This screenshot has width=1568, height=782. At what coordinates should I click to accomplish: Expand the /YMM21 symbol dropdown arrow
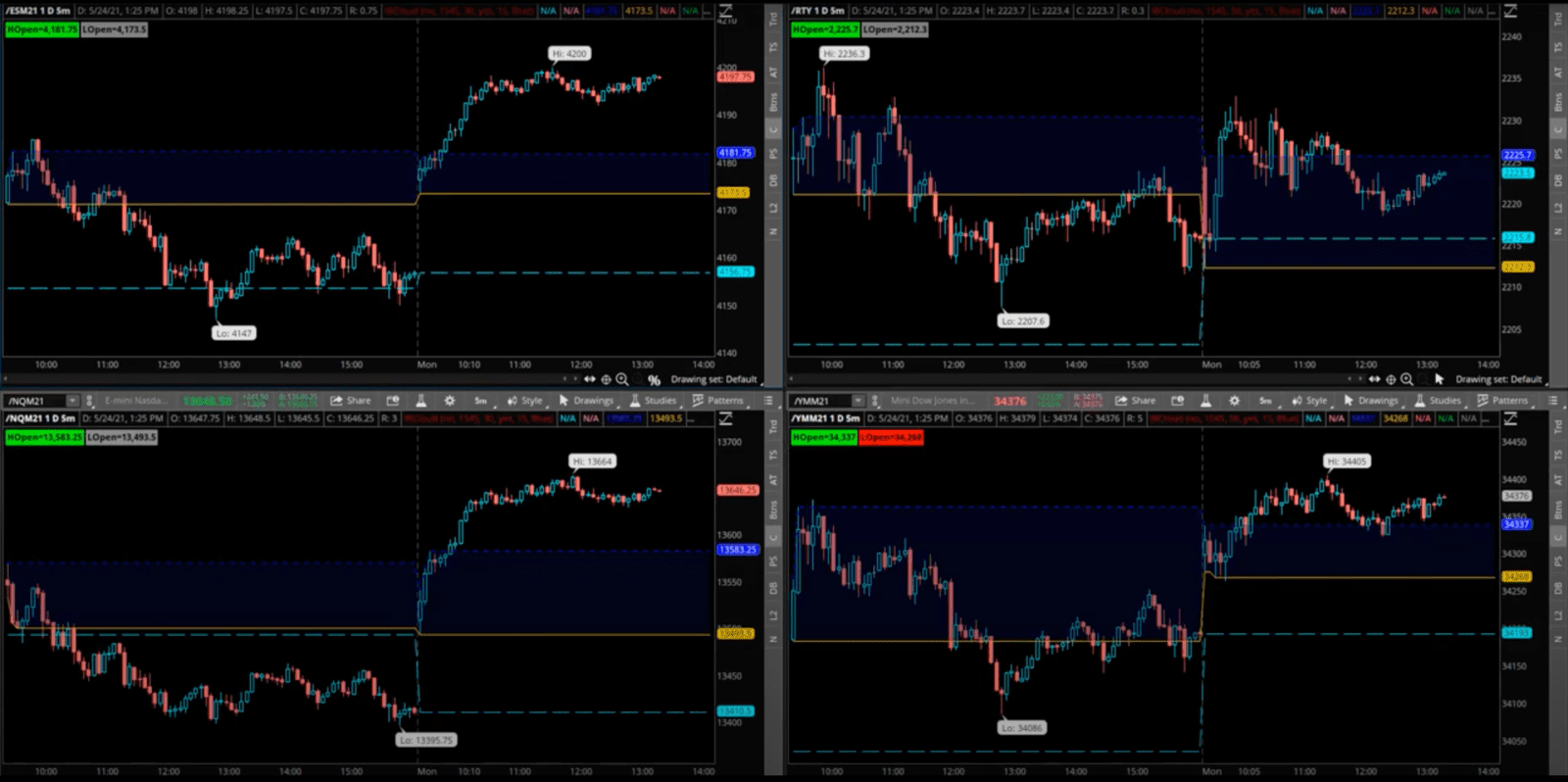point(857,401)
